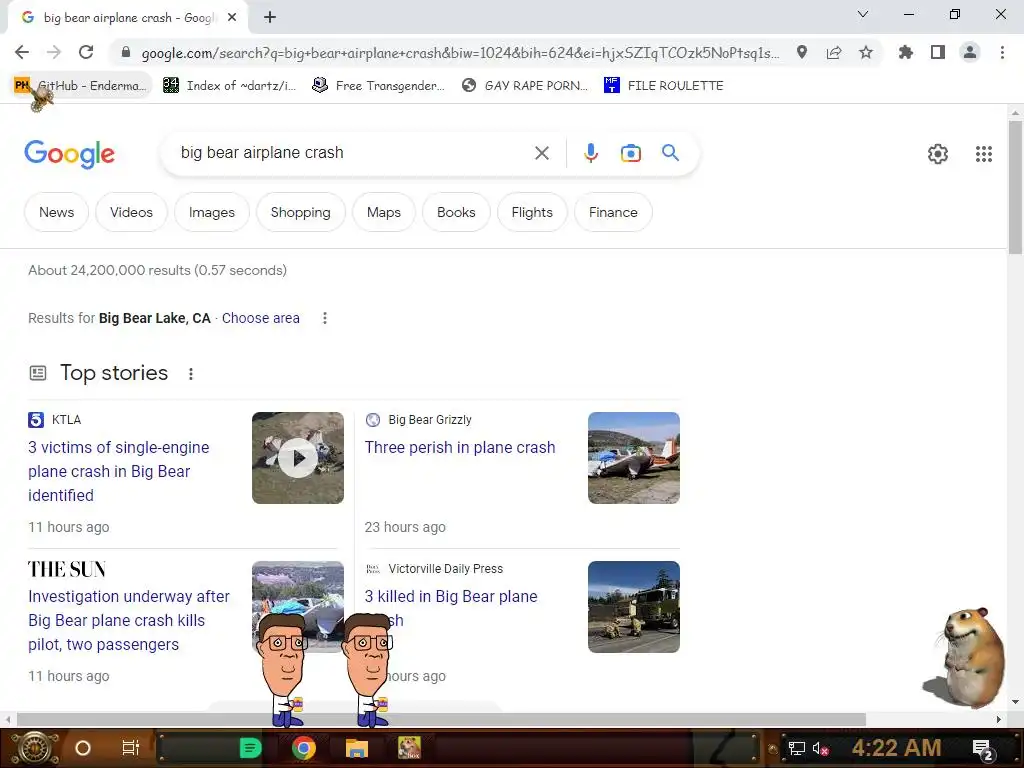Go forward with the browser arrow
This screenshot has width=1024, height=768.
[54, 52]
